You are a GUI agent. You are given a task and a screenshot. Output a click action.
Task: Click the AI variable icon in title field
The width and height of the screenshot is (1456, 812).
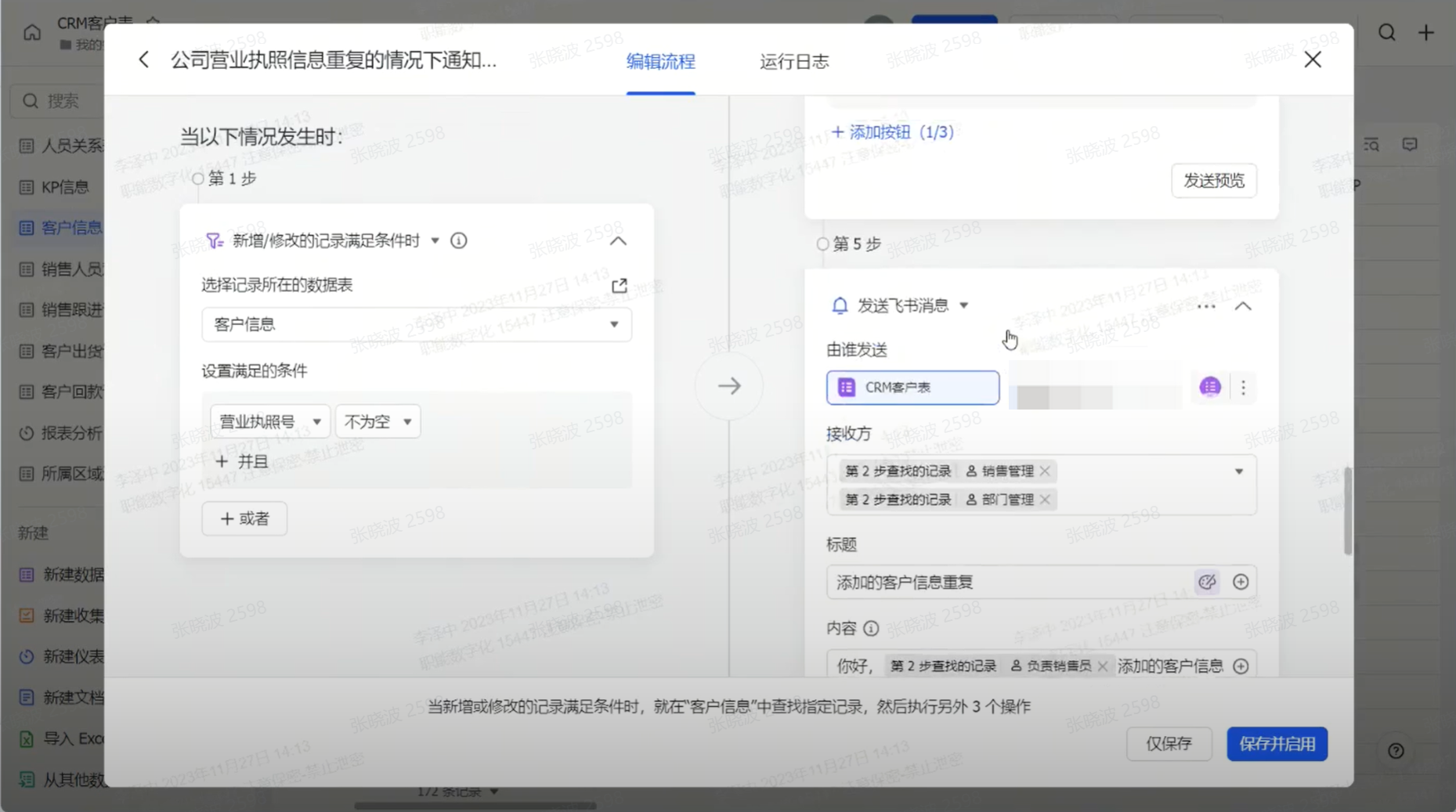[x=1207, y=582]
